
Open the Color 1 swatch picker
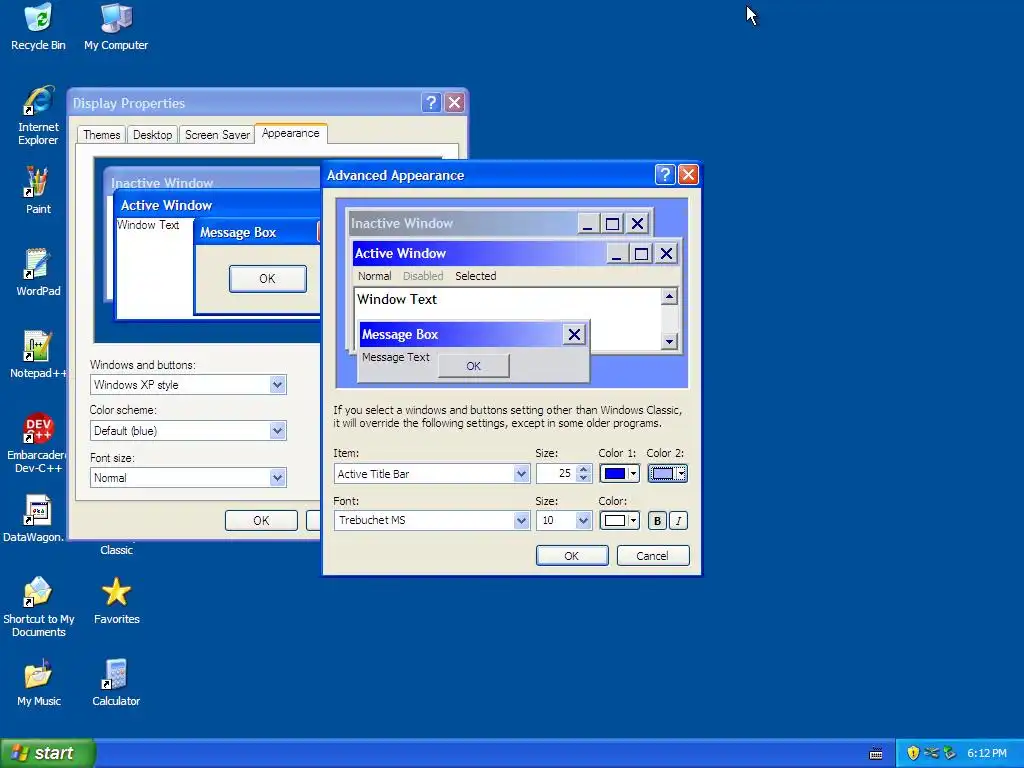point(619,473)
